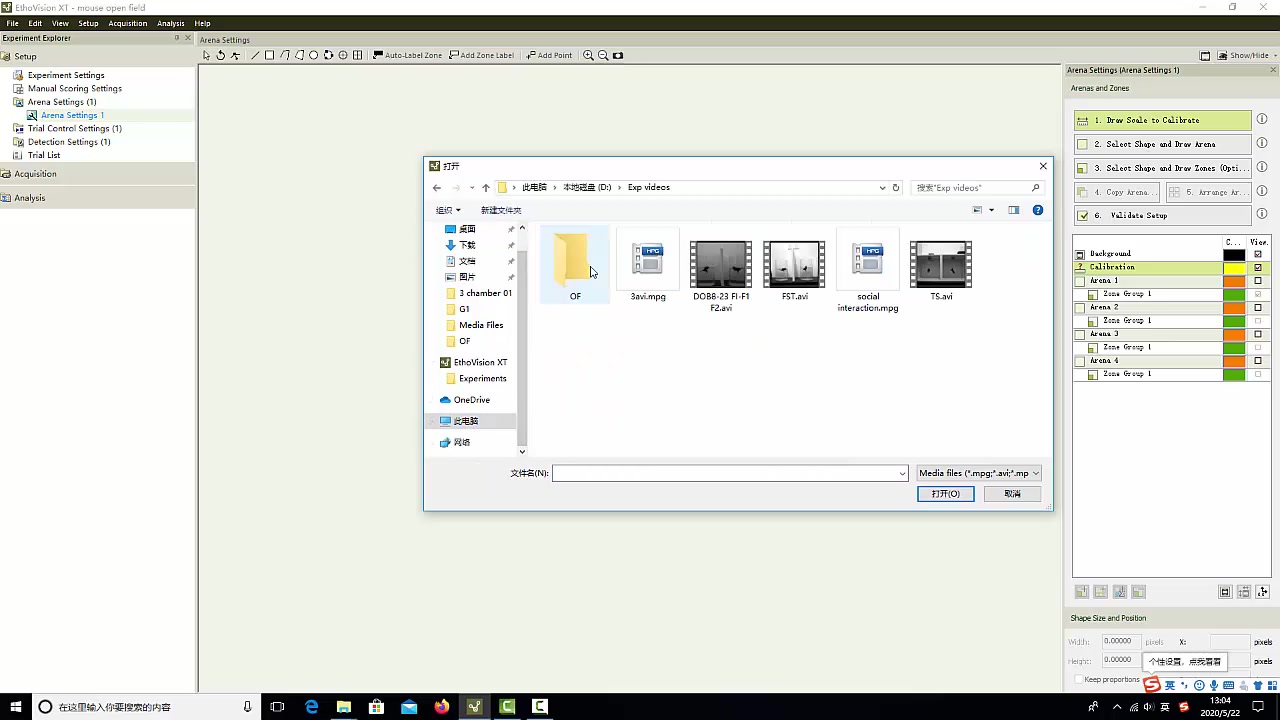1280x720 pixels.
Task: Open the dialog help question-mark icon
Action: 1037,210
